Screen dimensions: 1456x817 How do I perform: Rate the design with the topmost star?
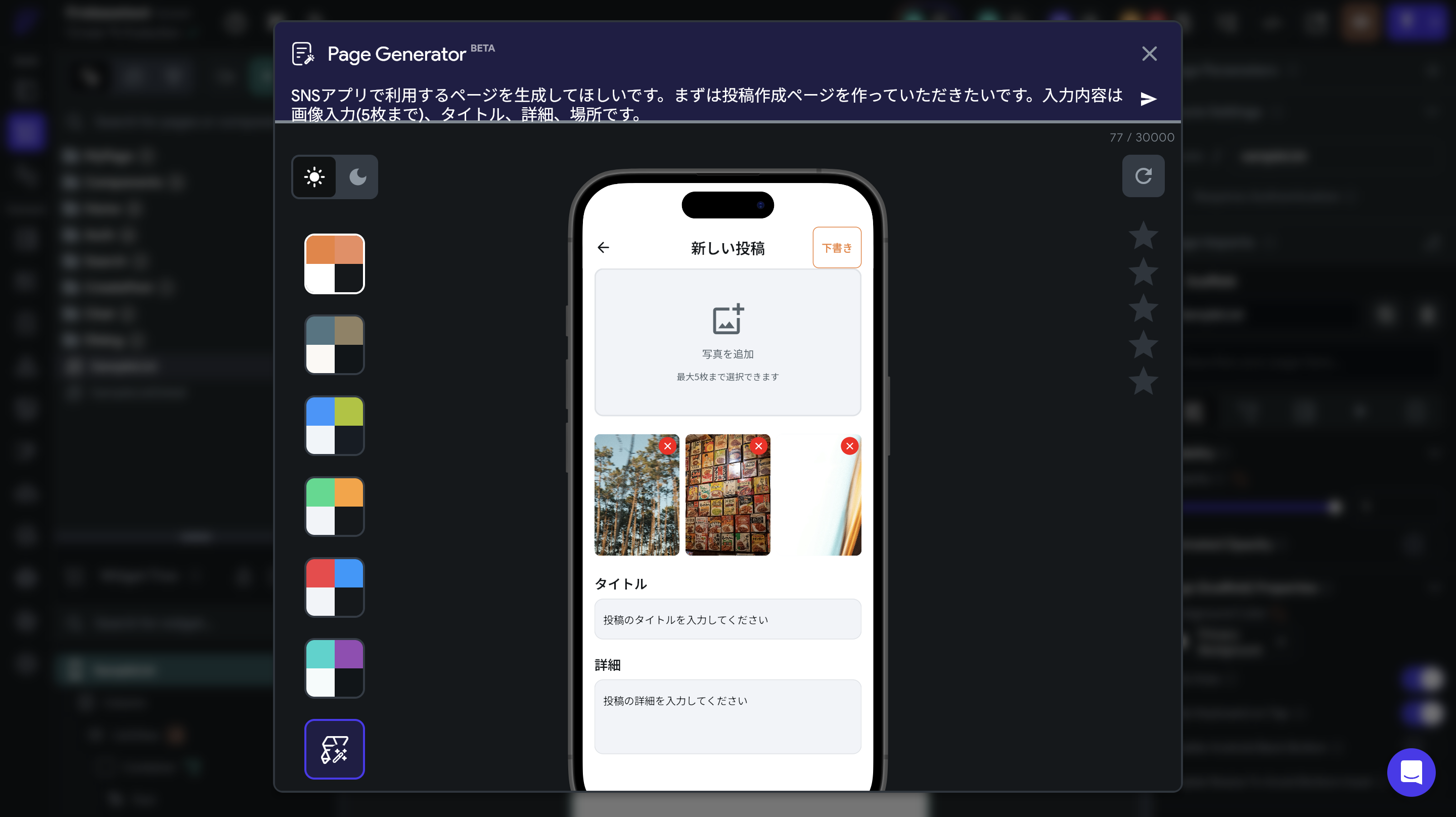(1144, 235)
